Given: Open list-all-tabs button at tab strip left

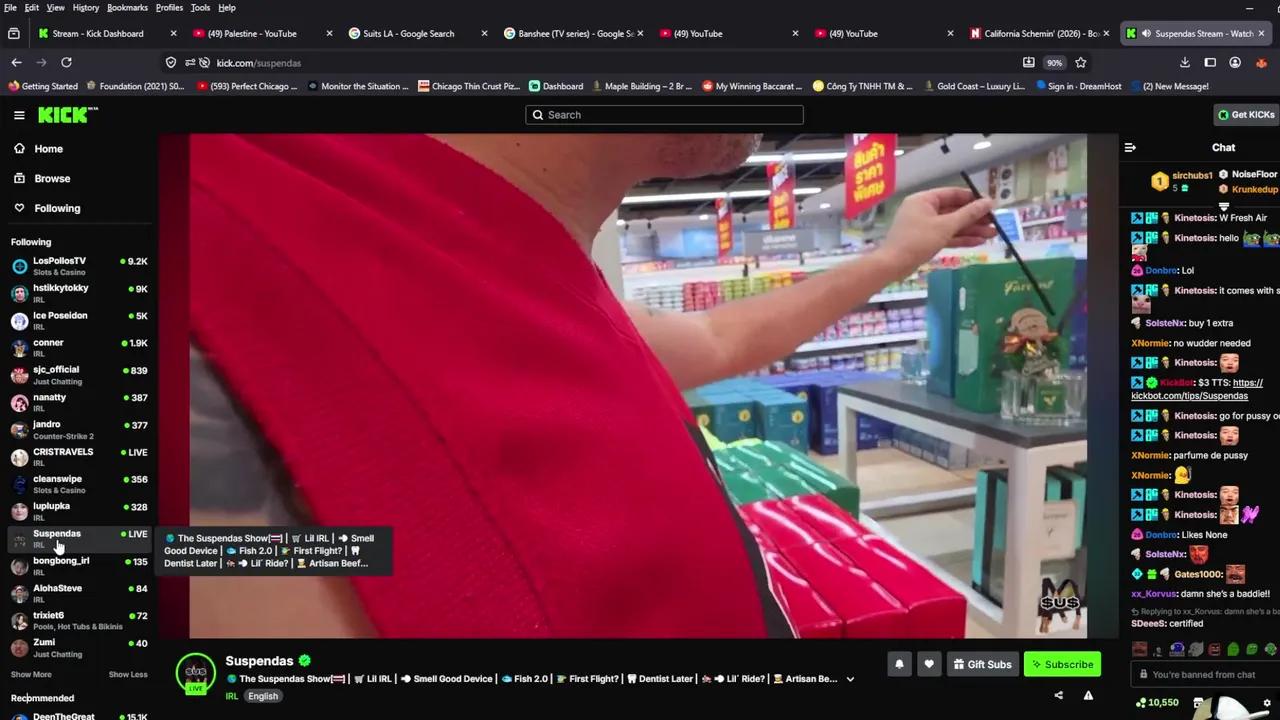Looking at the screenshot, I should 13,33.
